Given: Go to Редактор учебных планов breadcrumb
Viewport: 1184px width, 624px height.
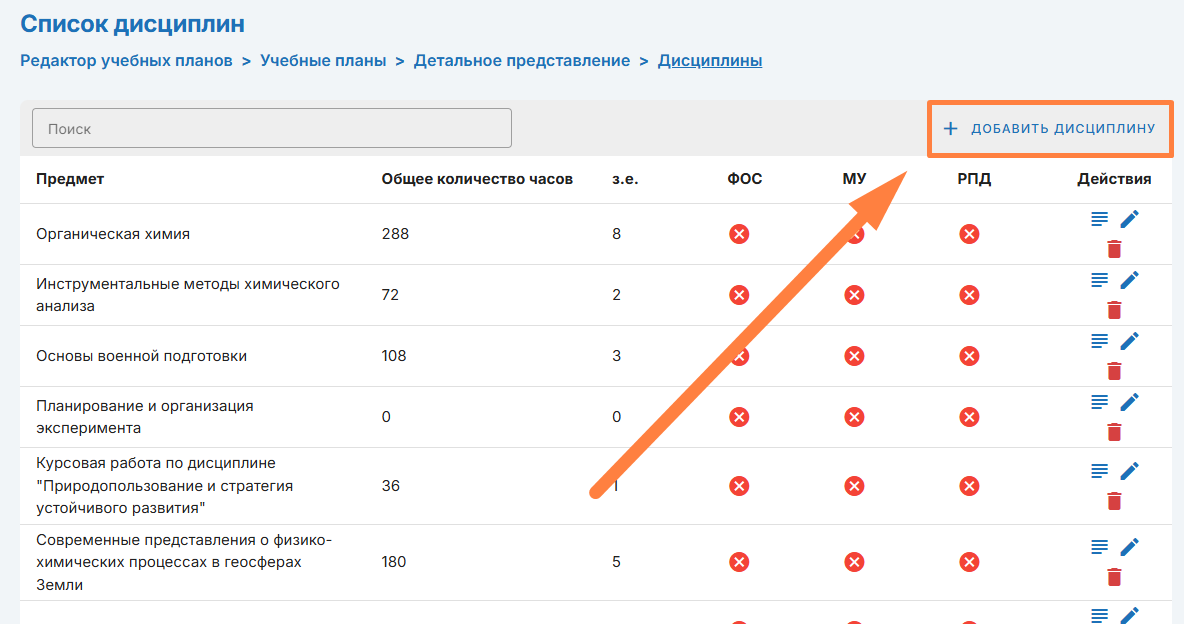Looking at the screenshot, I should tap(126, 61).
